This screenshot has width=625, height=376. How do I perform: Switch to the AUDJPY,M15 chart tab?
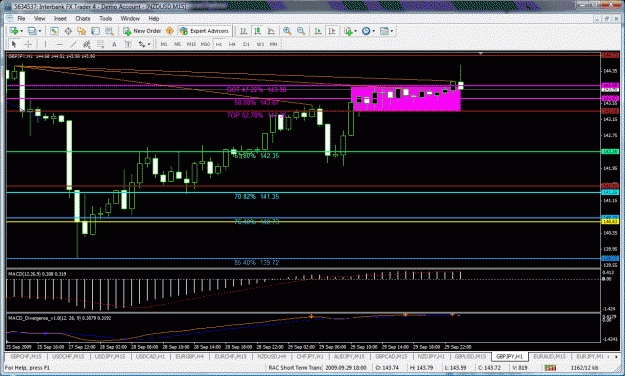point(349,356)
